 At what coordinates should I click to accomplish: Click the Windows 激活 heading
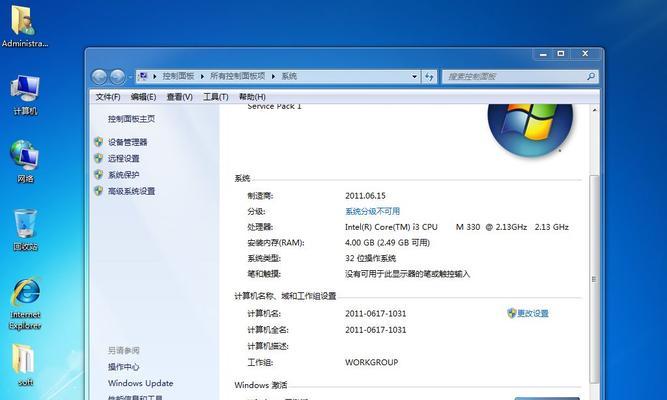click(261, 385)
